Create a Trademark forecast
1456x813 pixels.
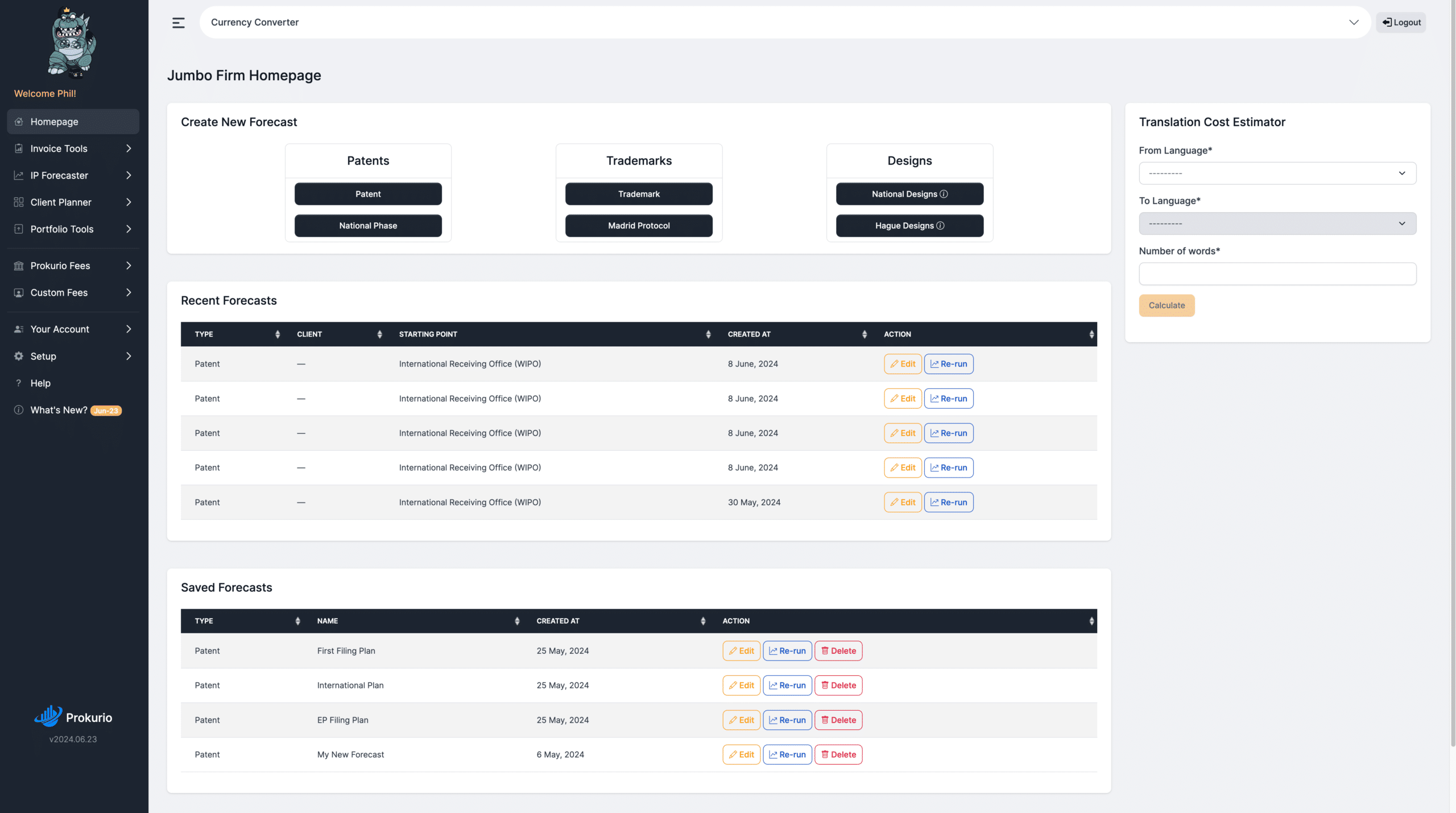click(x=639, y=194)
